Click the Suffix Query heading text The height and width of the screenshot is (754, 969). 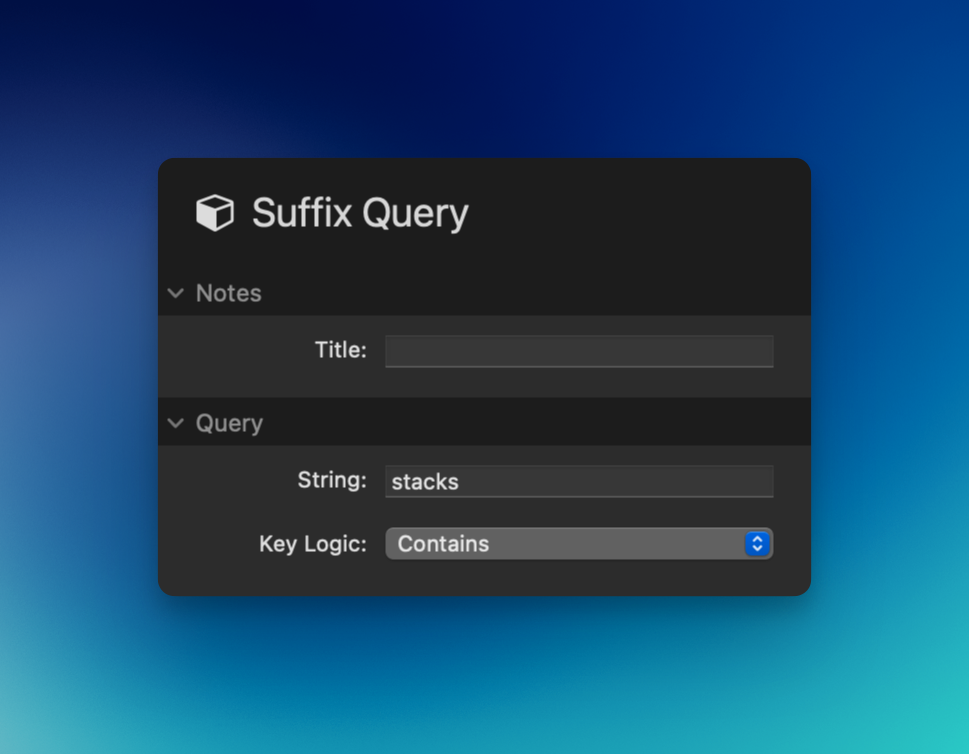pyautogui.click(x=360, y=213)
